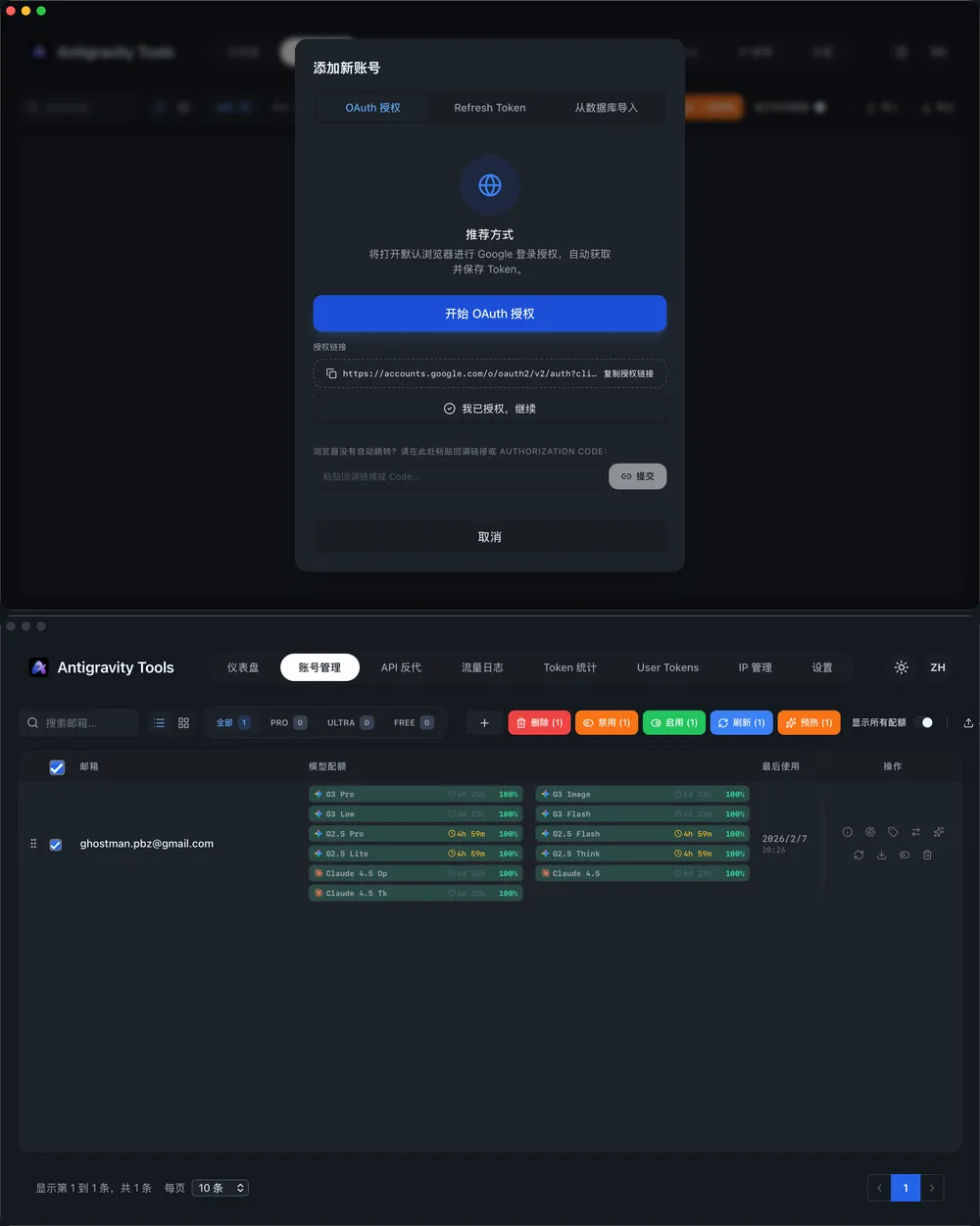Click the 2026/2/7 last used date
Viewport: 980px width, 1226px height.
[x=785, y=839]
